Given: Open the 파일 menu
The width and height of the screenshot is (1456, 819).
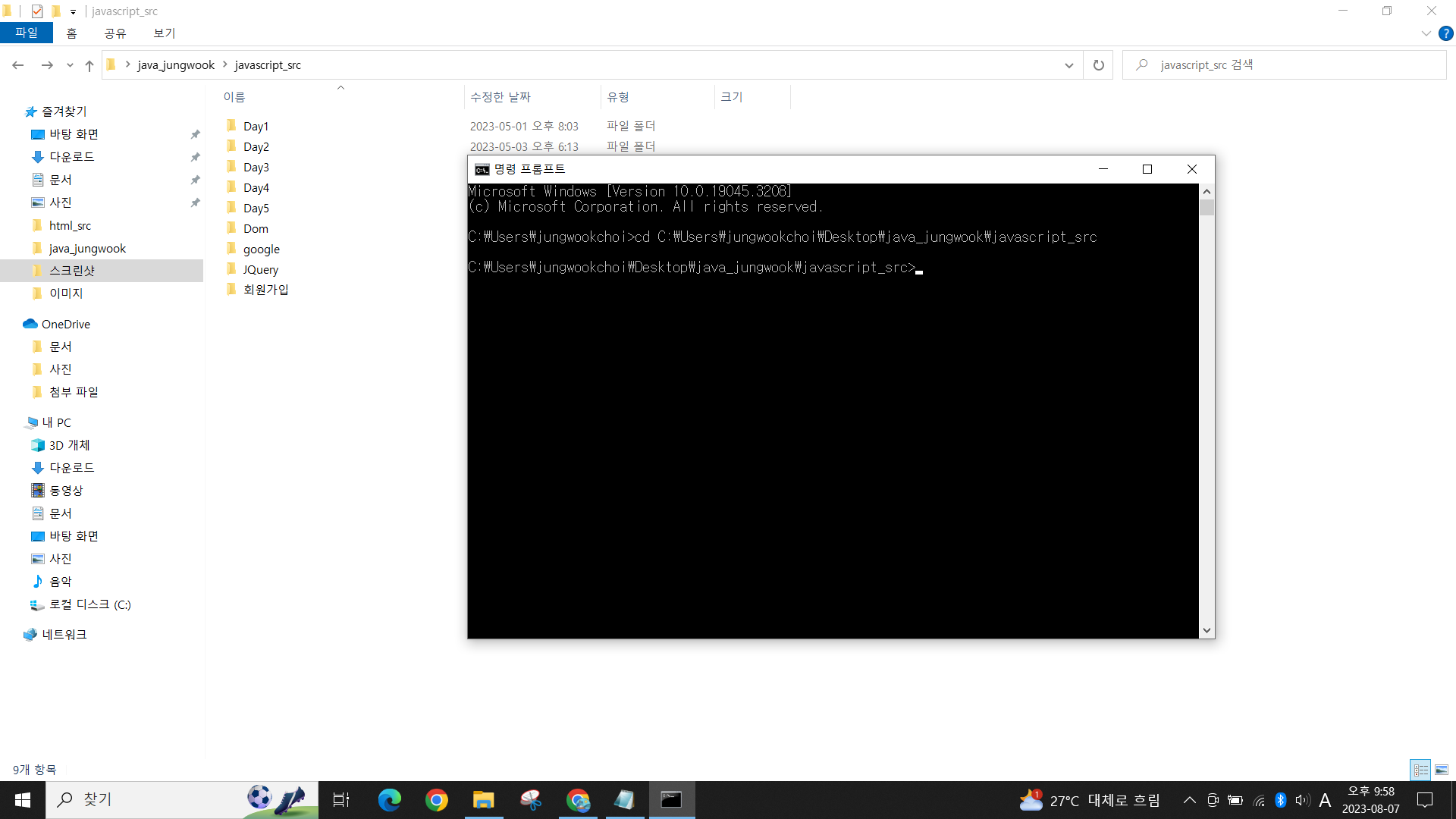Looking at the screenshot, I should coord(27,33).
